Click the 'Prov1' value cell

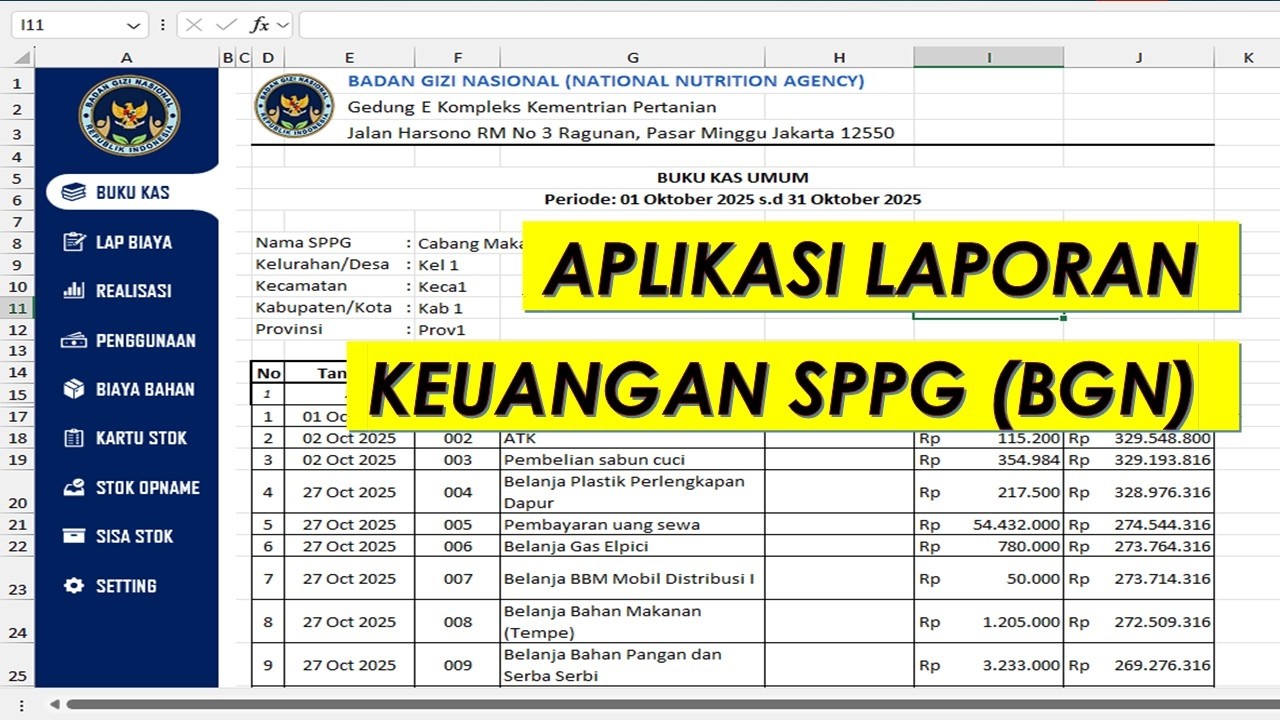442,330
